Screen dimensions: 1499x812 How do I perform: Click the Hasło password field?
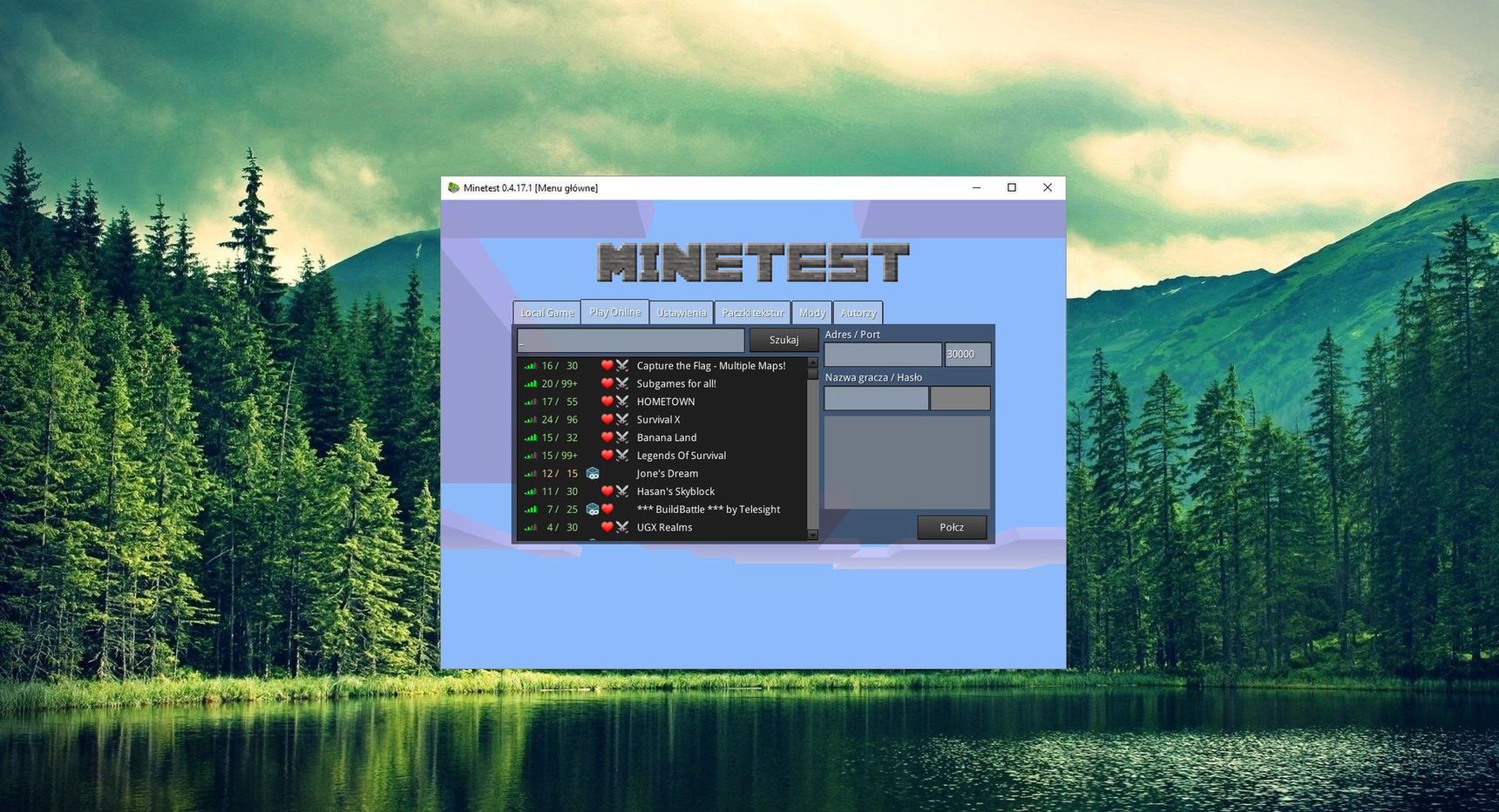click(960, 398)
